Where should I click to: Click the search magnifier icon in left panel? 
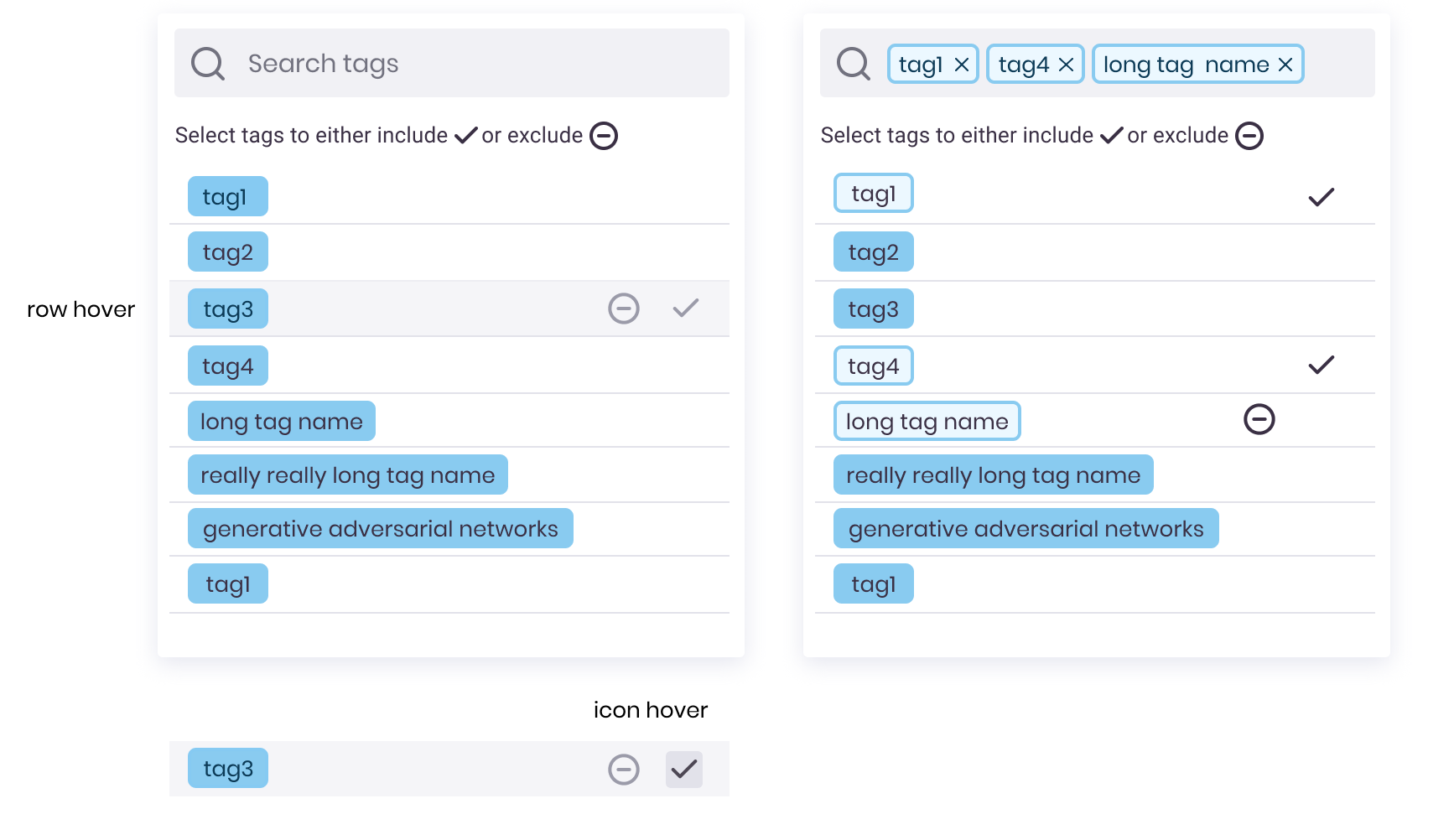(208, 63)
